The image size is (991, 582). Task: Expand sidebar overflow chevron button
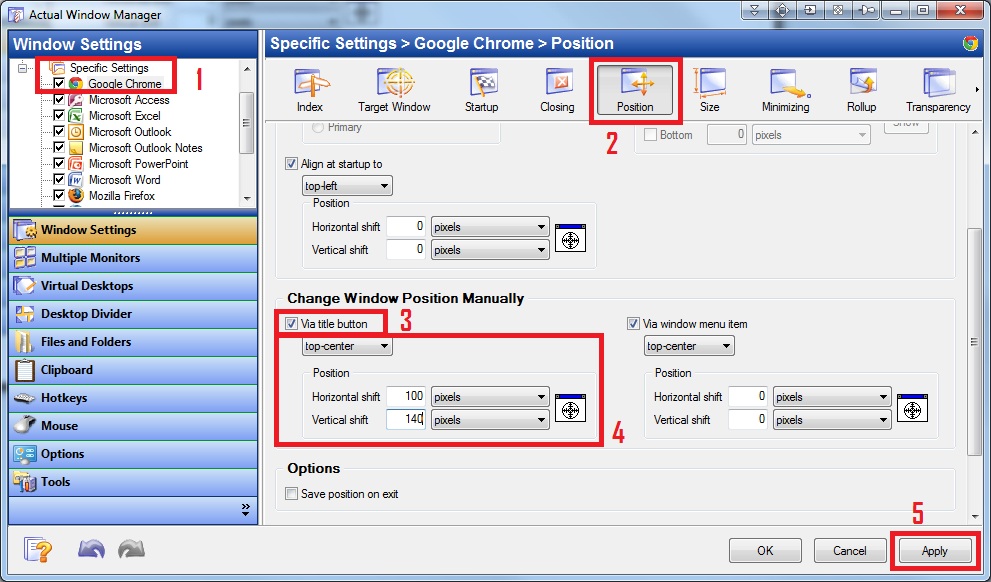pos(246,510)
